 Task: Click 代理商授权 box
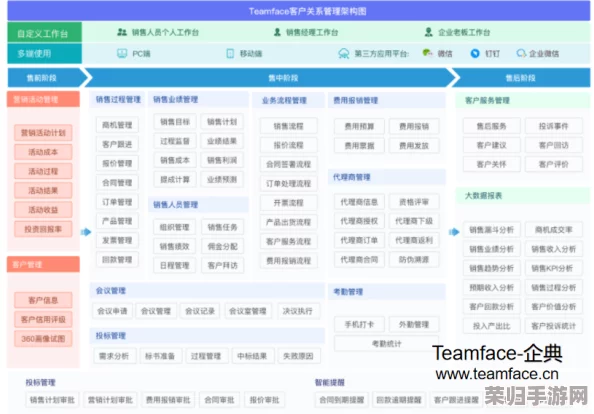[x=359, y=221]
